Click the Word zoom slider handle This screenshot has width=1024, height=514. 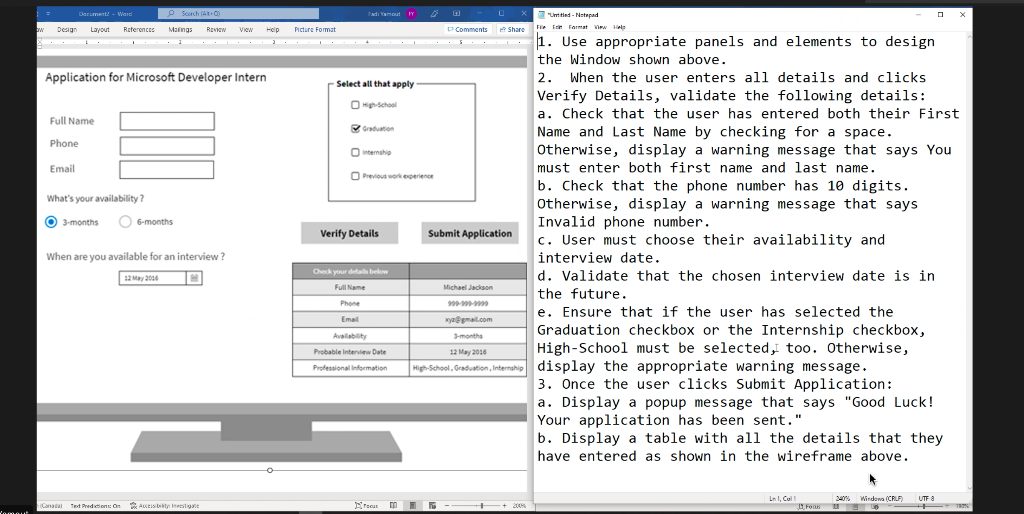coord(482,506)
